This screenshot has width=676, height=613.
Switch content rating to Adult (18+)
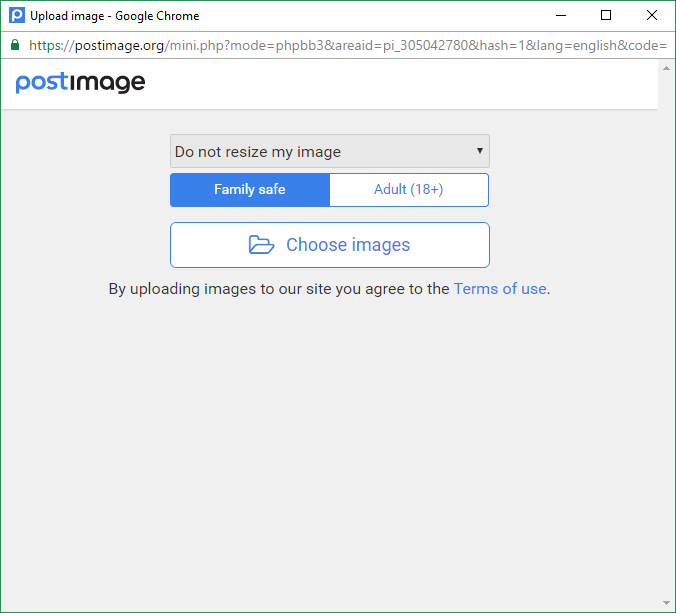(408, 189)
